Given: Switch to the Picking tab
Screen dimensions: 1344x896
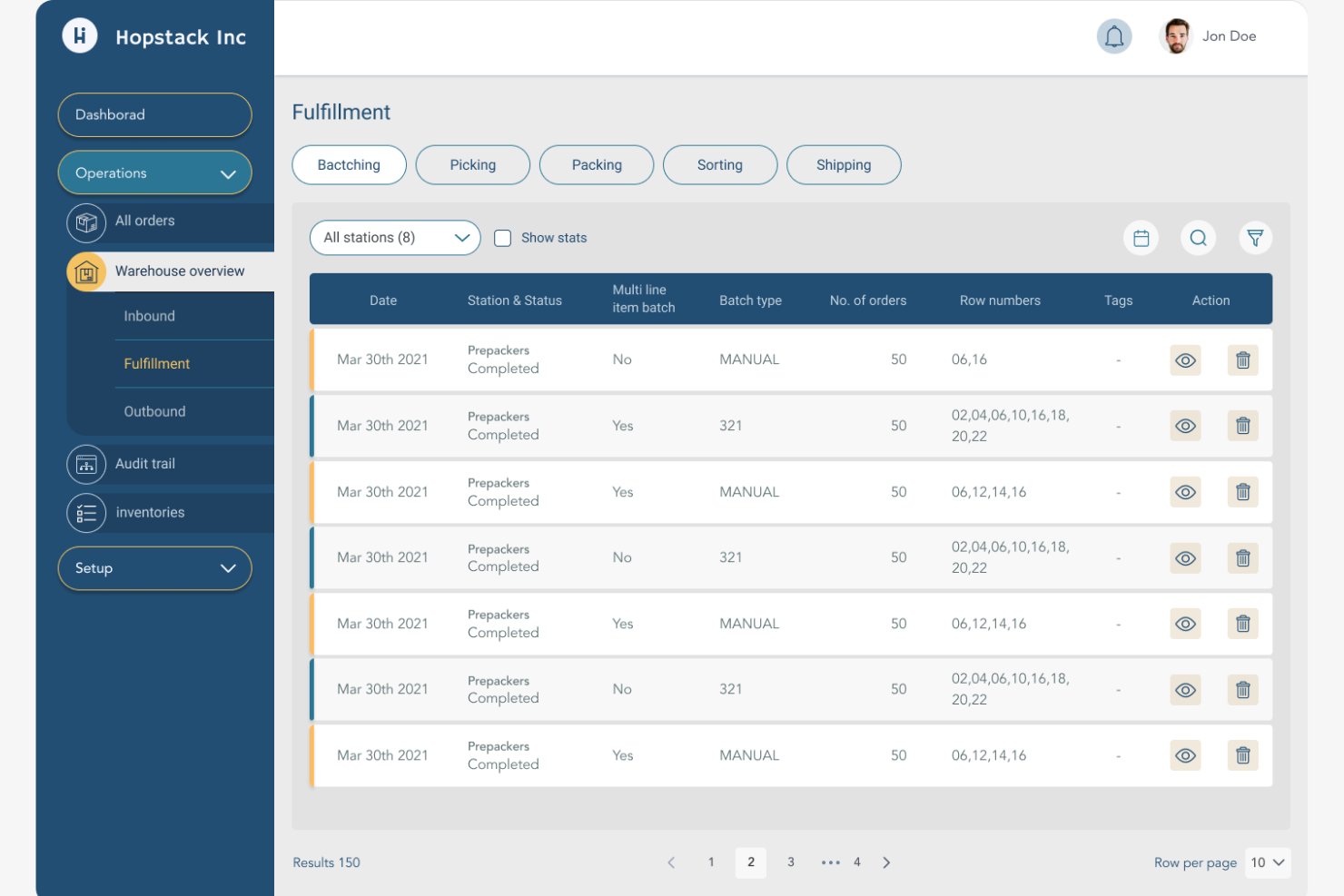Looking at the screenshot, I should point(472,164).
